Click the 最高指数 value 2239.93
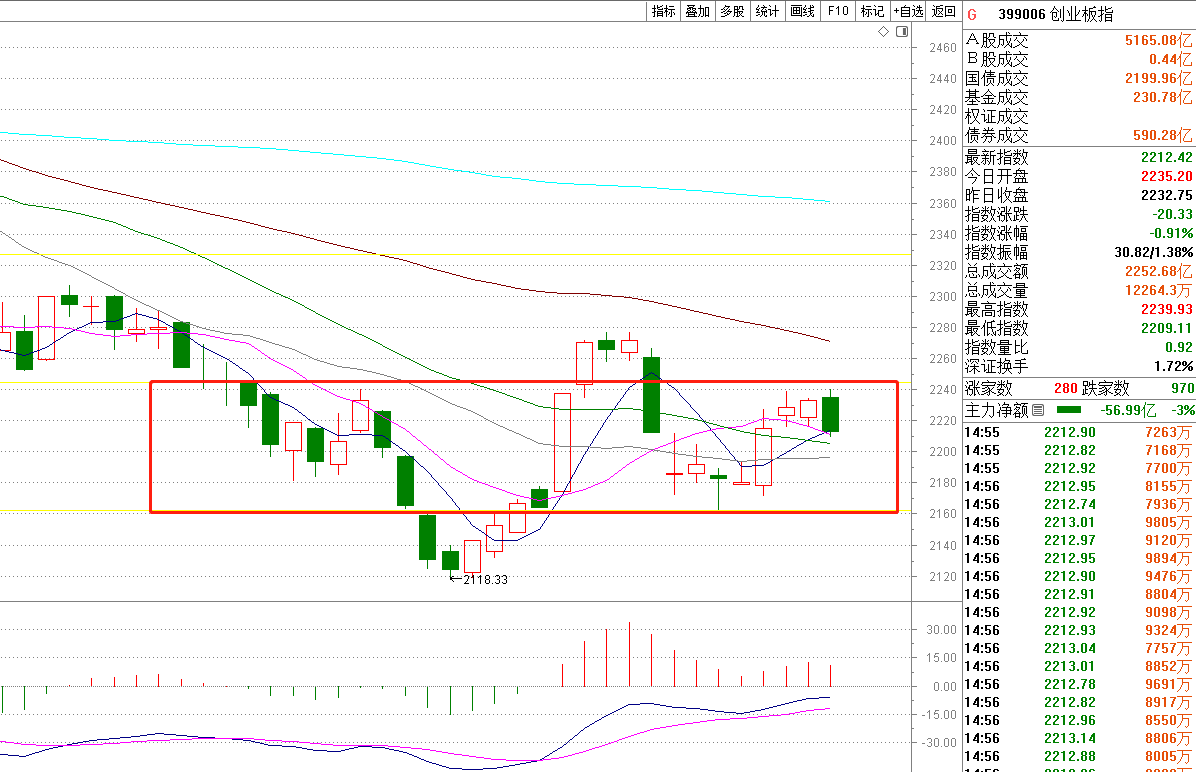This screenshot has height=772, width=1196. (1166, 309)
